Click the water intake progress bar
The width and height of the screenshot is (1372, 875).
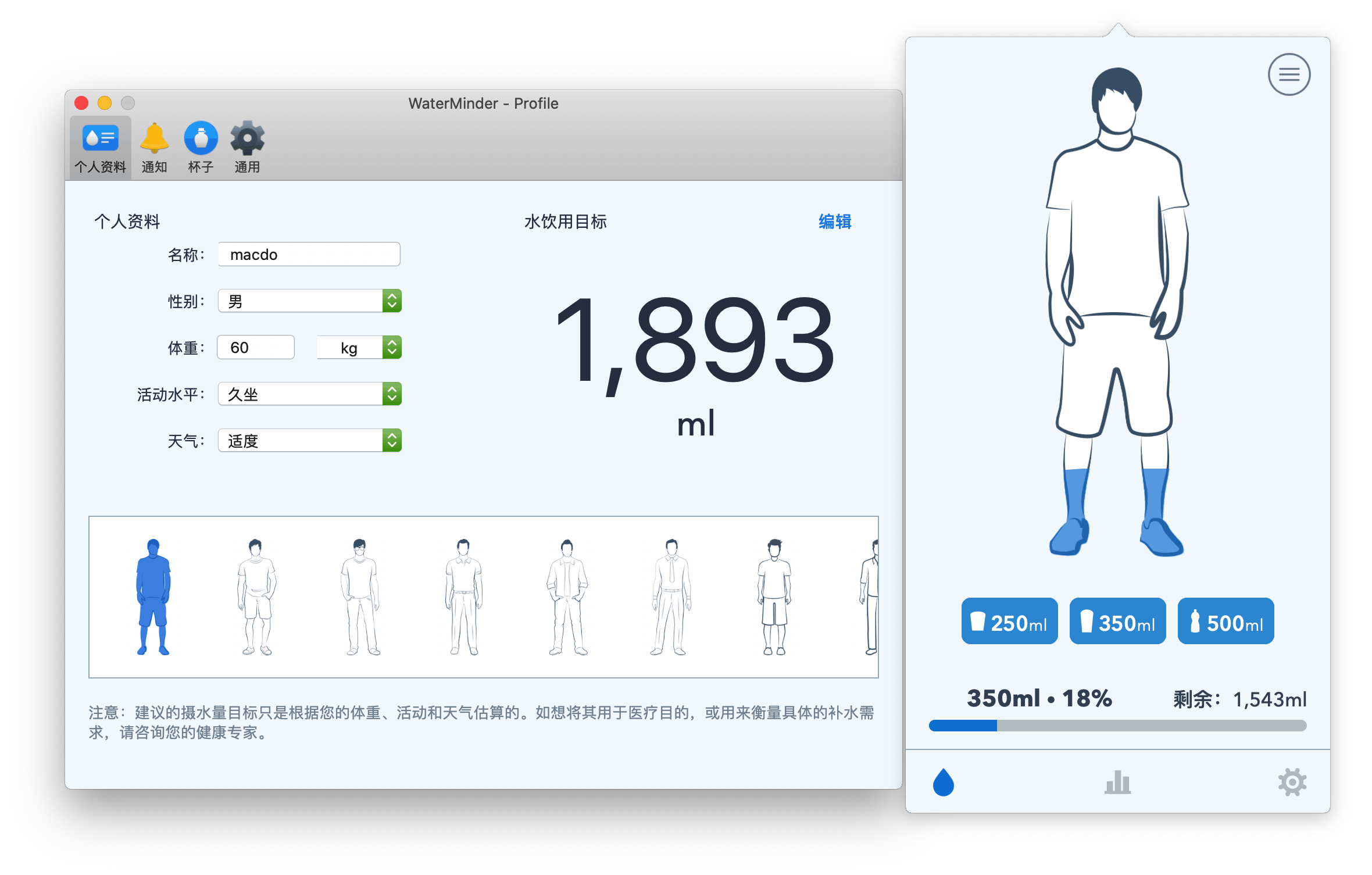pos(1117,725)
